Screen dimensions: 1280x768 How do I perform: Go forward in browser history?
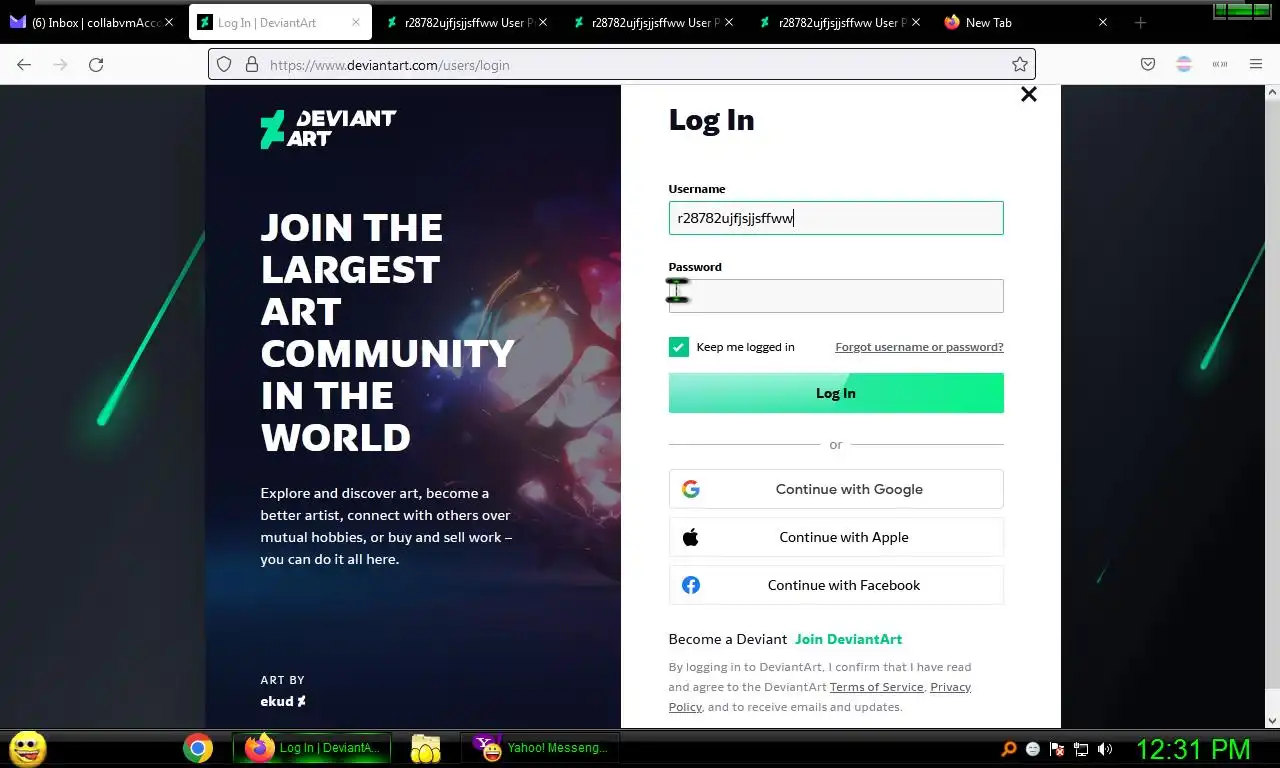(60, 64)
